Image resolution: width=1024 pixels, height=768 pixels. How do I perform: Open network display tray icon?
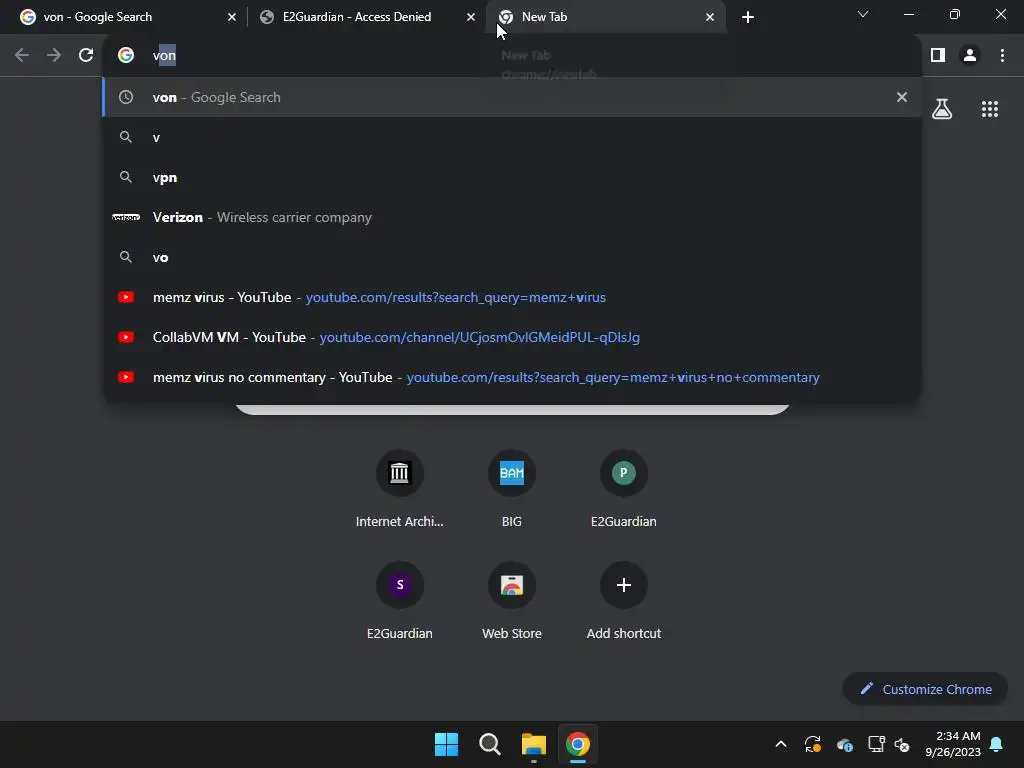coord(876,744)
